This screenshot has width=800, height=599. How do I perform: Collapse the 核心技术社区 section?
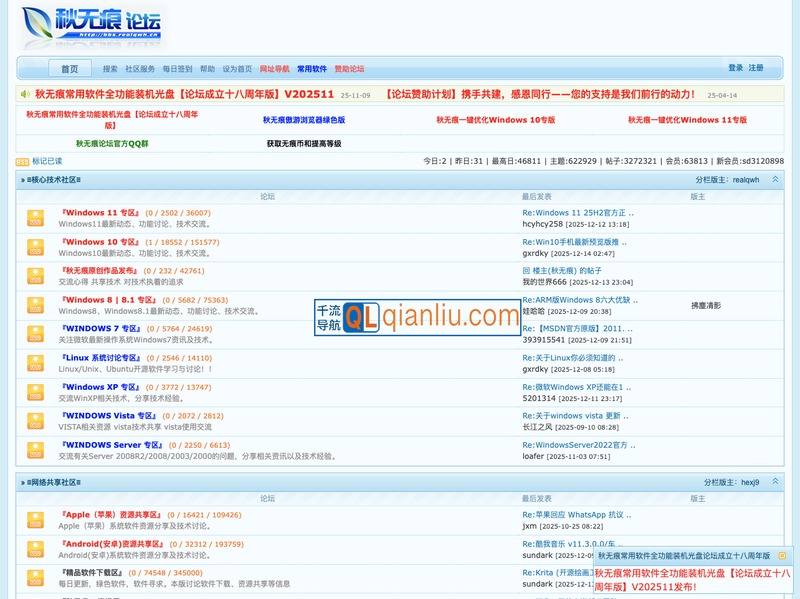click(775, 180)
